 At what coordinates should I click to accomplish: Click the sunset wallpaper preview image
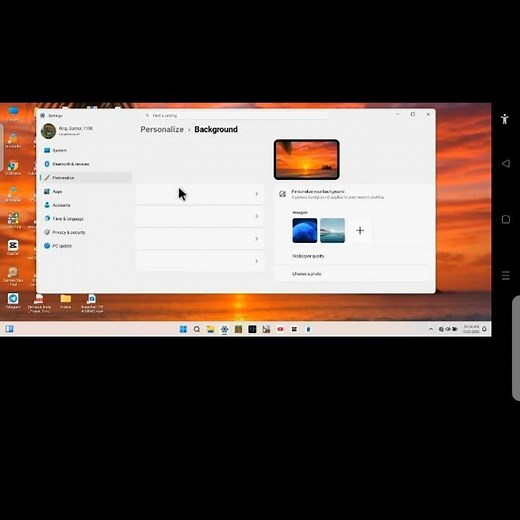[x=307, y=160]
